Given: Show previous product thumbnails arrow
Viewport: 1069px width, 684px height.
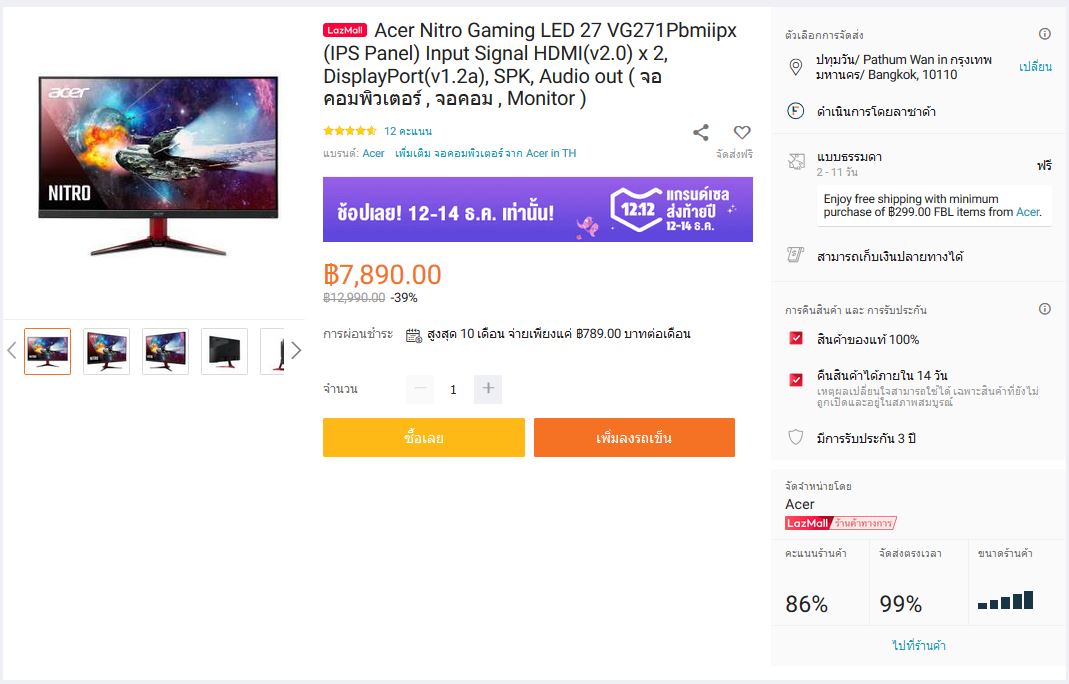Looking at the screenshot, I should coord(12,351).
